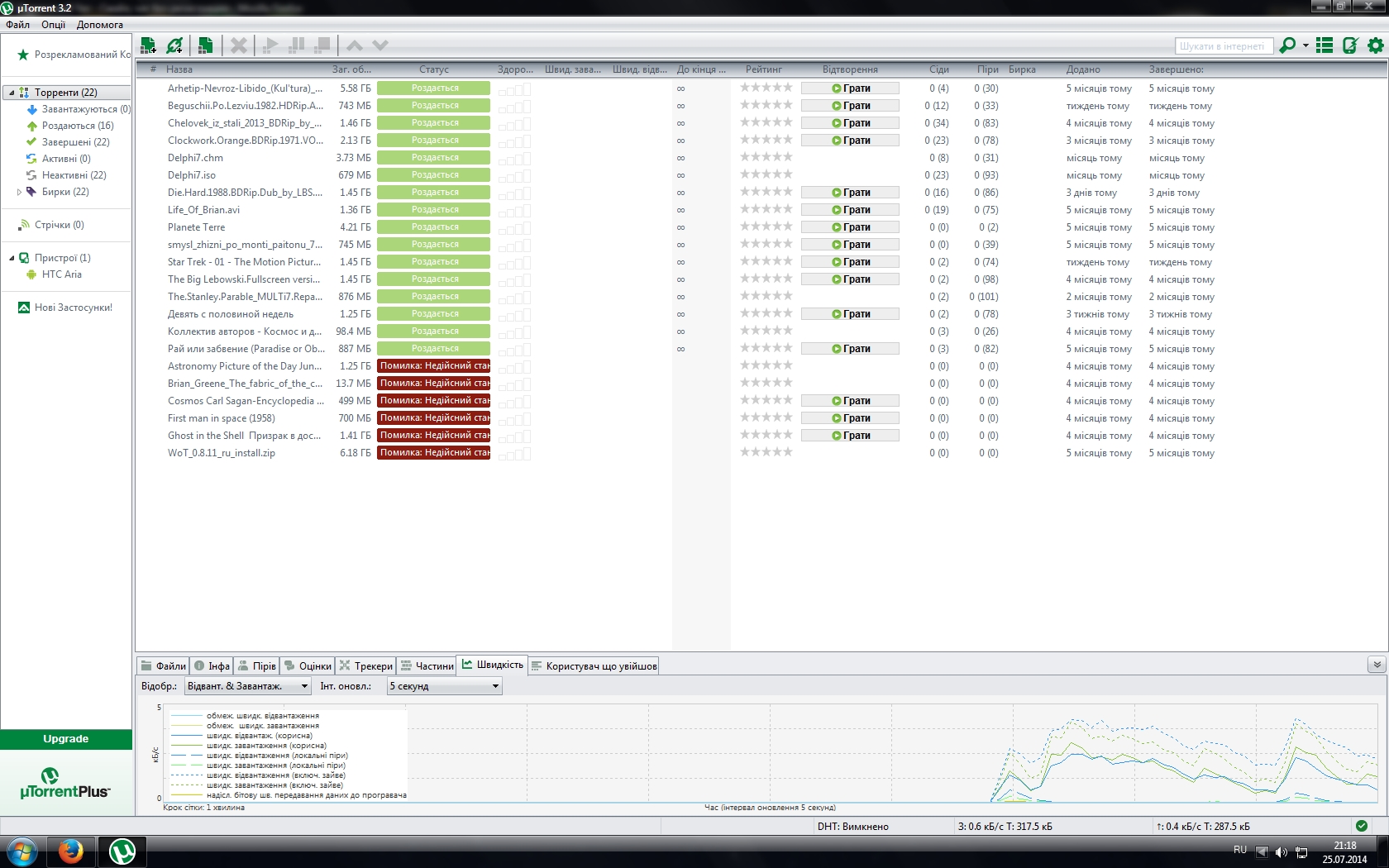The width and height of the screenshot is (1389, 868).
Task: Select Завантажуються (0) in the sidebar
Action: (x=79, y=109)
